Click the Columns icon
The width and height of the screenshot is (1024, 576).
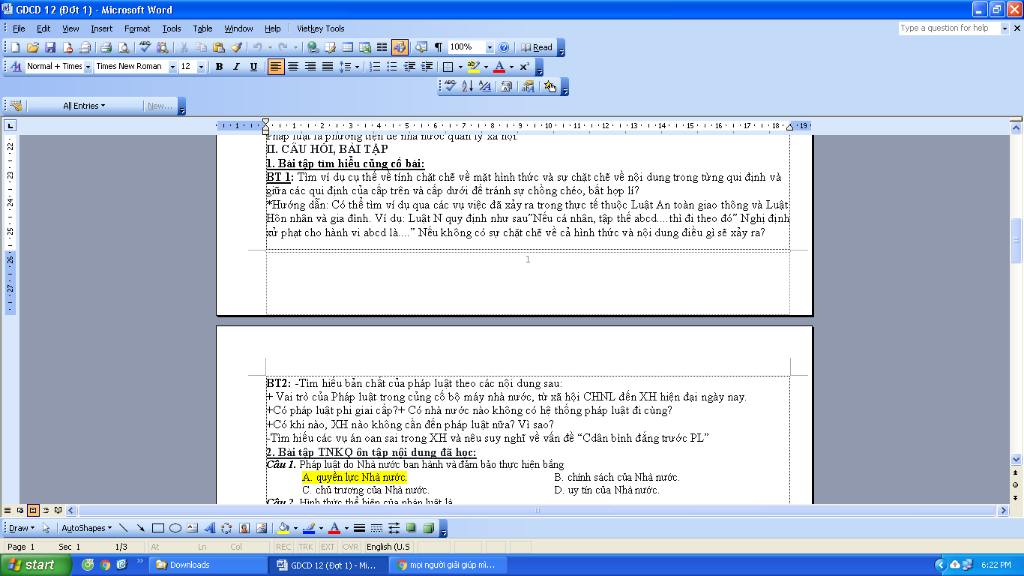382,48
